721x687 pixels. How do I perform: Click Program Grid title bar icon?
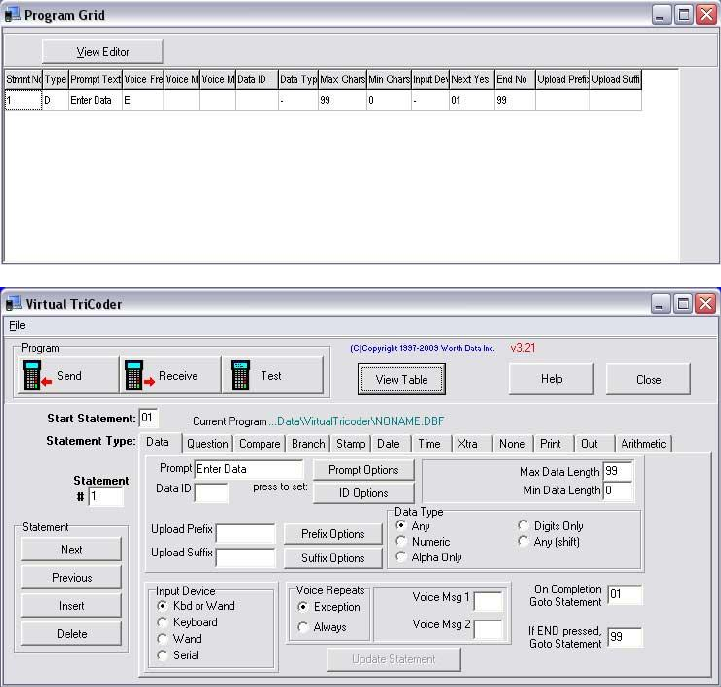coord(13,15)
